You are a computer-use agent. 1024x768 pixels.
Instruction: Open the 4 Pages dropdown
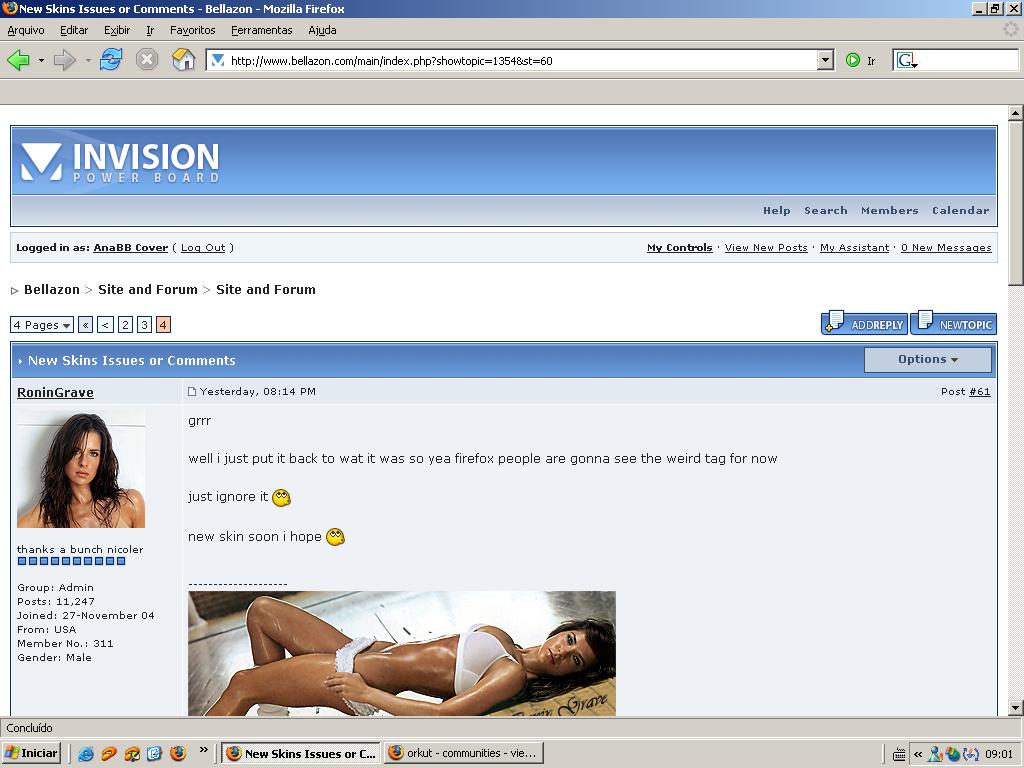click(42, 325)
